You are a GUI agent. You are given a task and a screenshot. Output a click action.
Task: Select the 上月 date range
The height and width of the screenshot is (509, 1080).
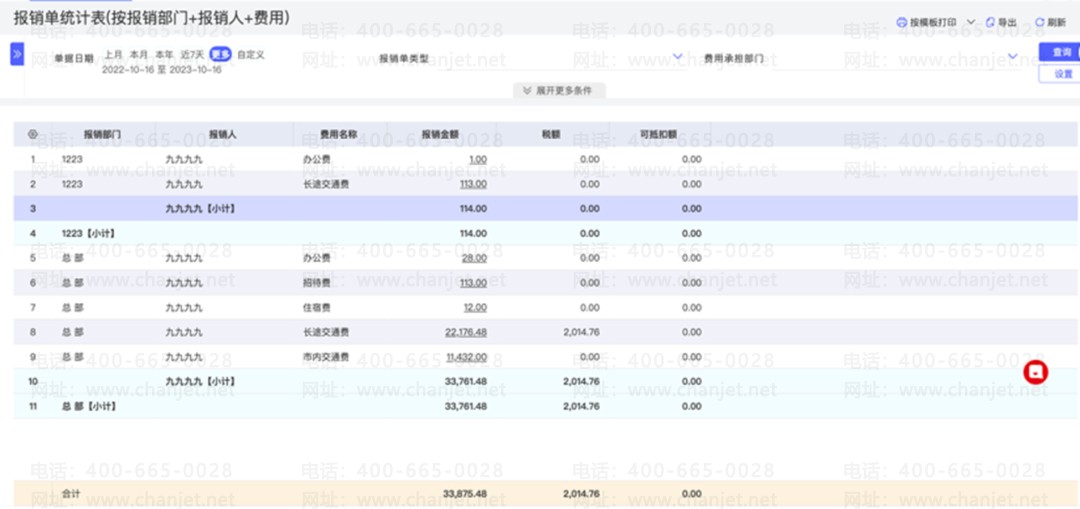pyautogui.click(x=112, y=54)
